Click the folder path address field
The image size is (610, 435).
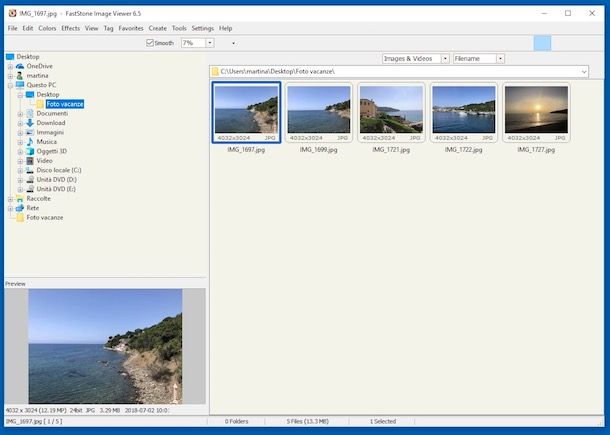[398, 72]
